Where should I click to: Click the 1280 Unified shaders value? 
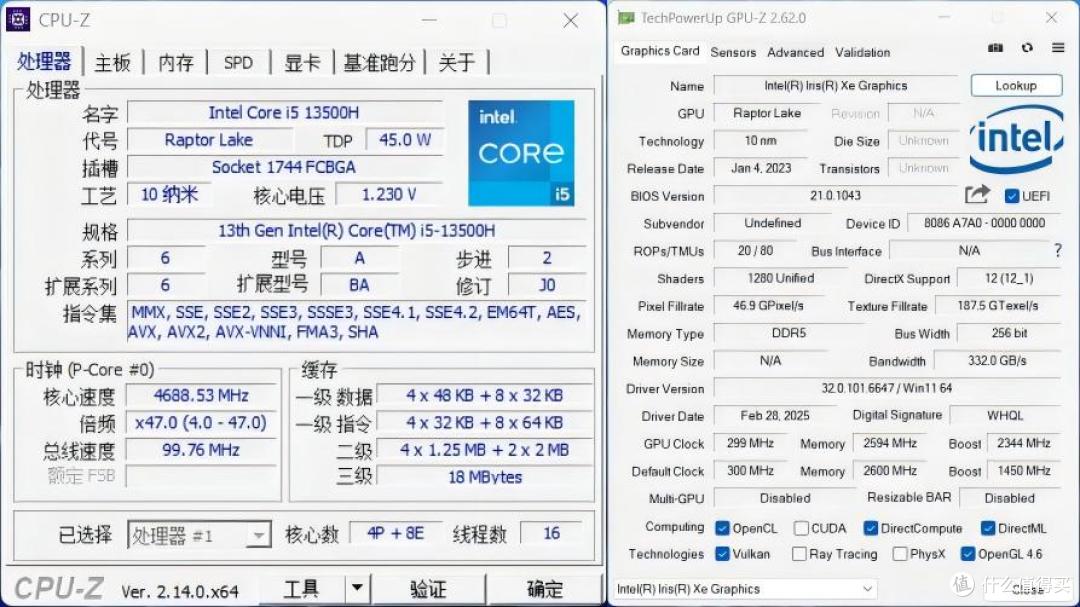[x=780, y=278]
